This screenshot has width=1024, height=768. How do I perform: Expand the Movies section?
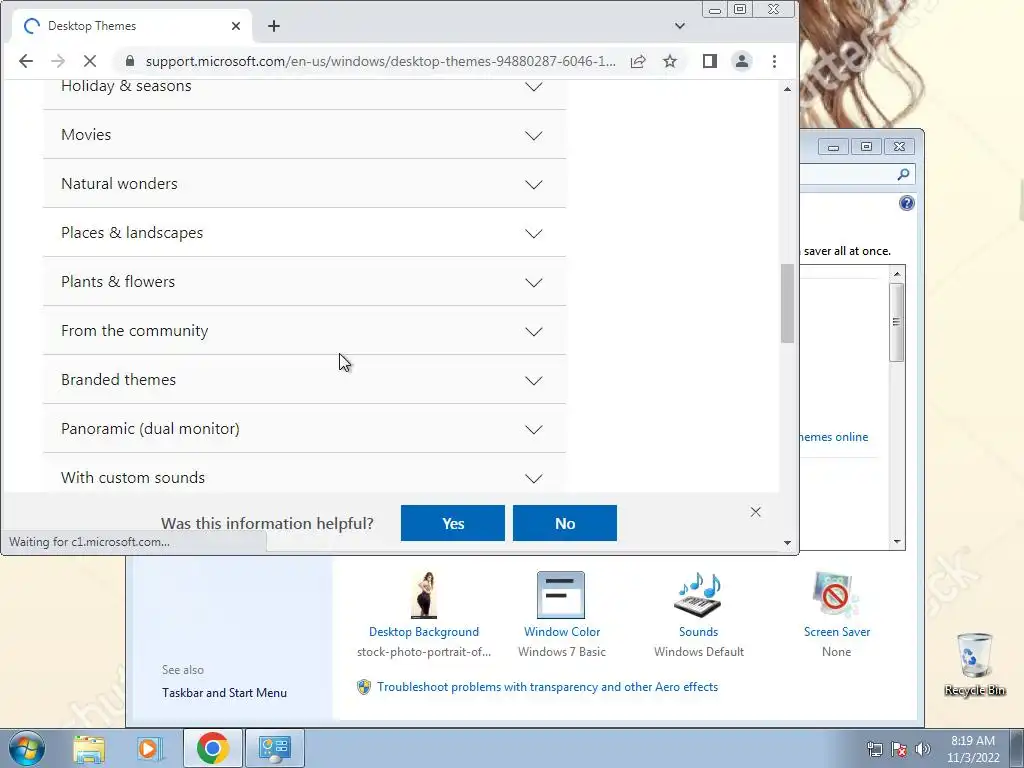(304, 135)
